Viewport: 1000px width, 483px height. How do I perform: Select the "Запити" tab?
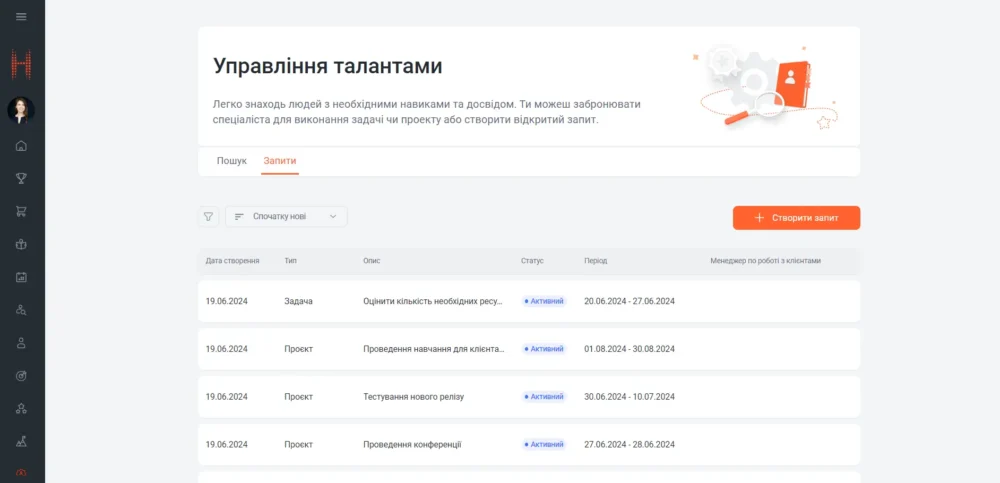click(x=280, y=161)
